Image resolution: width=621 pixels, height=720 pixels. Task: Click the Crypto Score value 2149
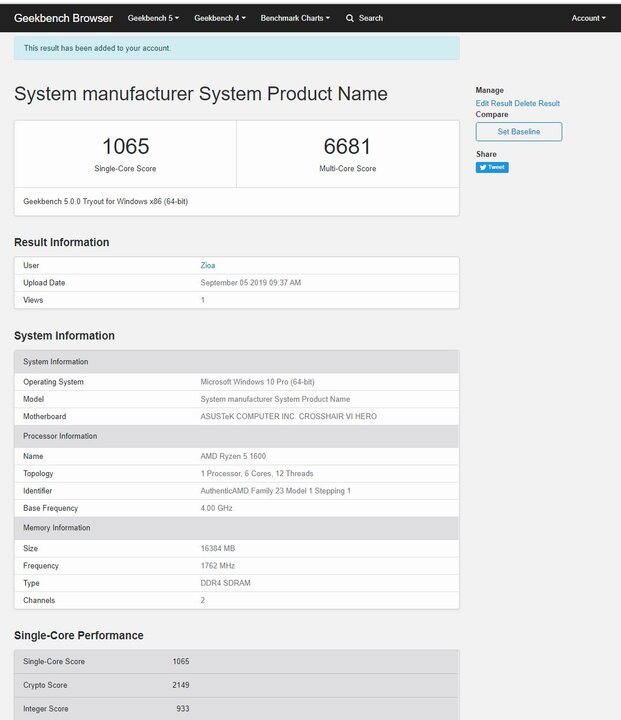[181, 685]
